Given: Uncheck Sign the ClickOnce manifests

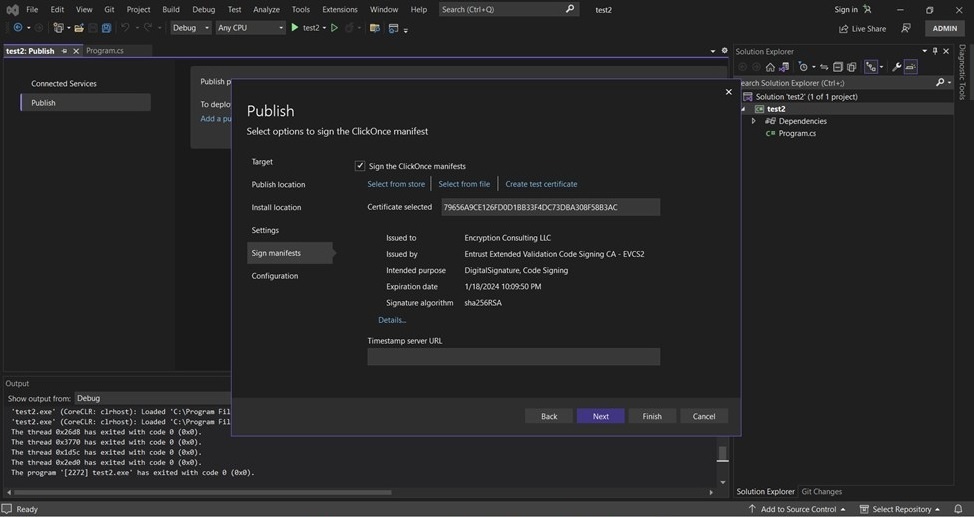Looking at the screenshot, I should [360, 166].
